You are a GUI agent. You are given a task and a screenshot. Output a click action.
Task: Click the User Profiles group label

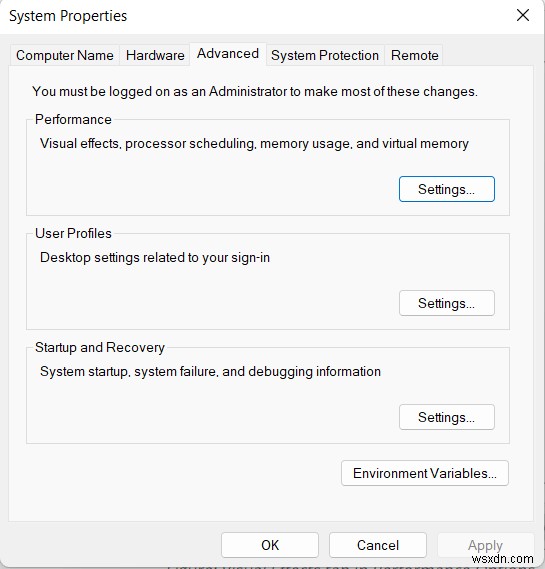[x=73, y=233]
